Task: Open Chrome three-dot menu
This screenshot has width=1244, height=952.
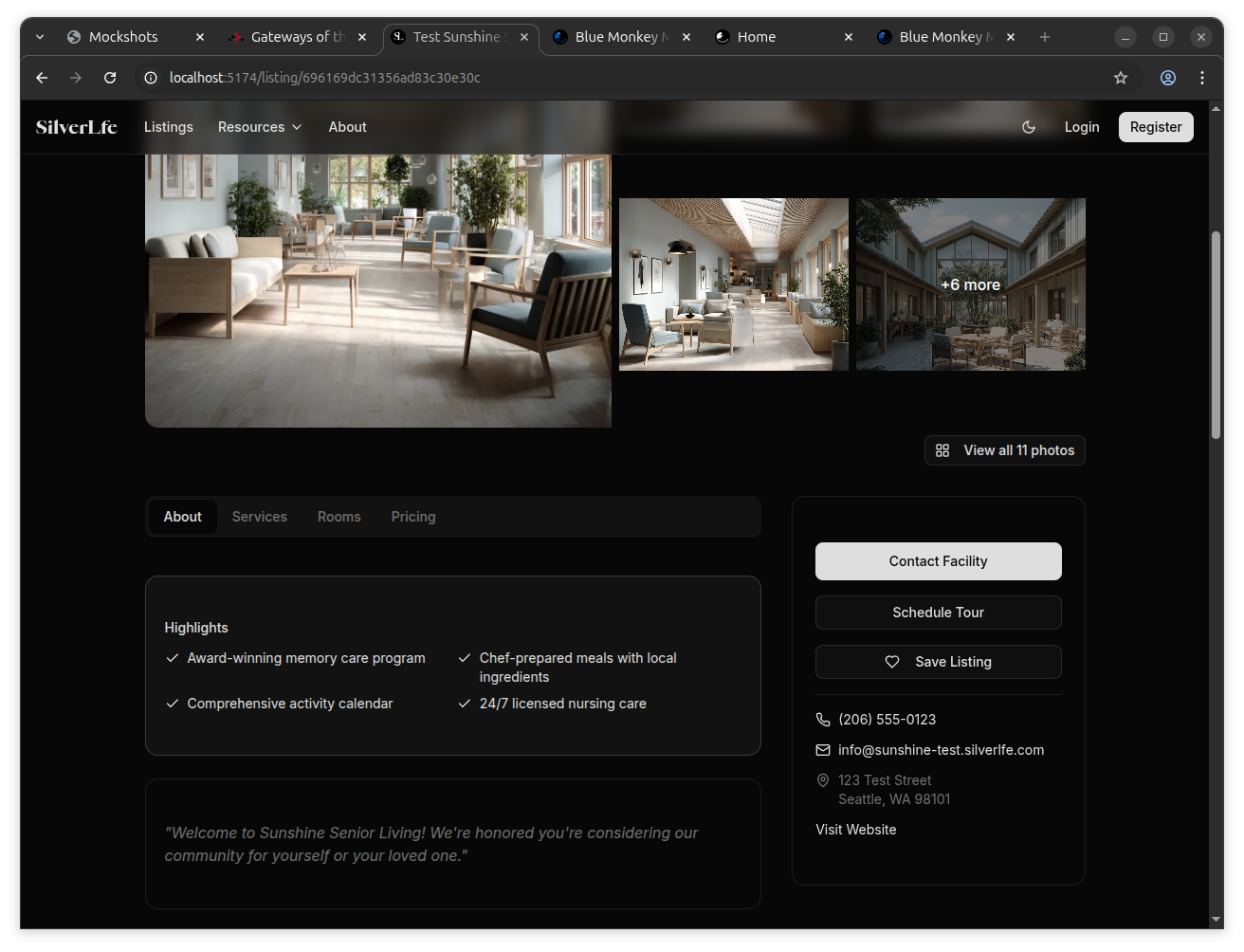Action: (1202, 78)
